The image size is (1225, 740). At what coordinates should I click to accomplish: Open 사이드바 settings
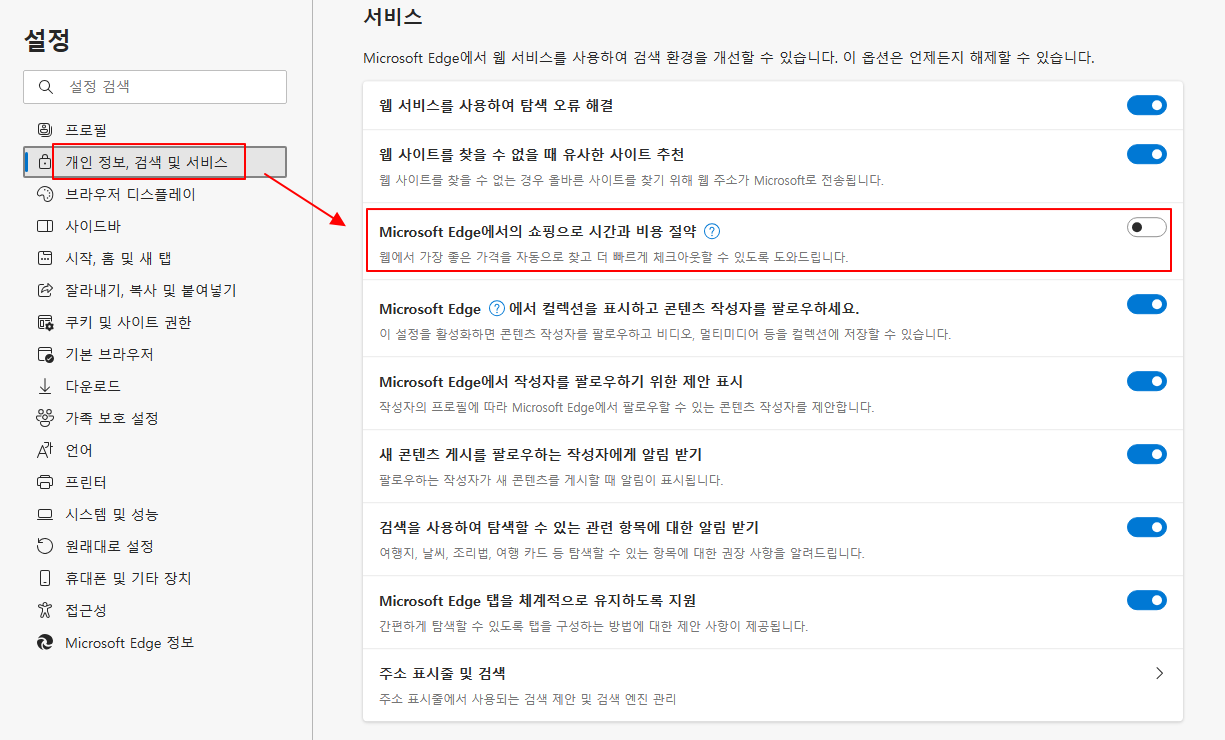155,226
